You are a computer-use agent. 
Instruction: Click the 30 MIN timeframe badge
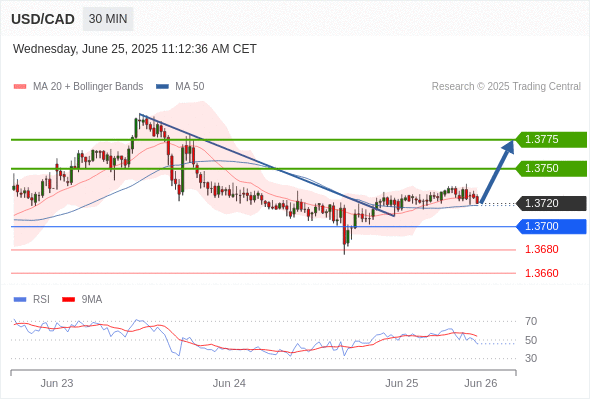tap(108, 19)
